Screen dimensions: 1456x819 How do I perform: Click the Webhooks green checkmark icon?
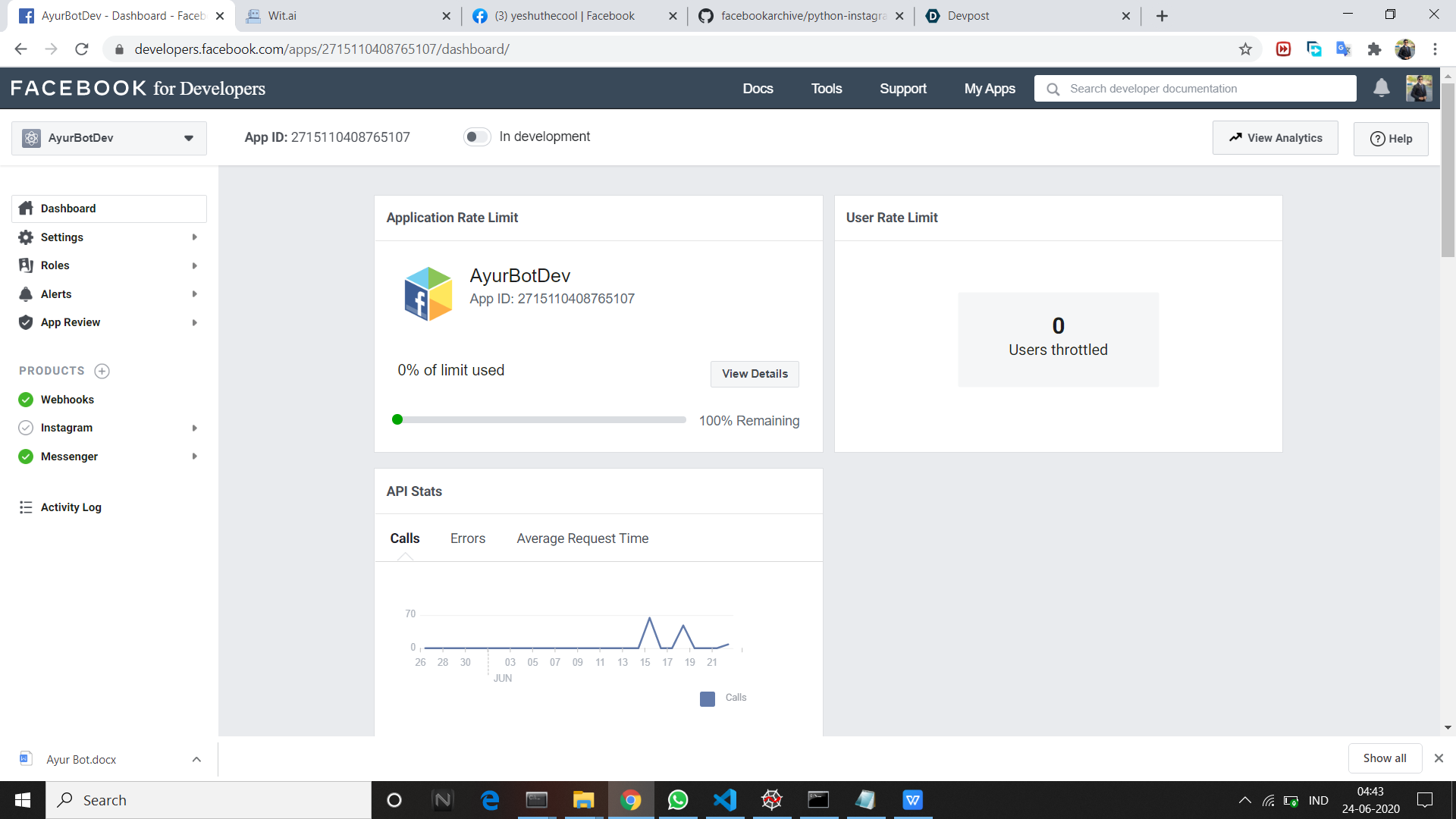(26, 400)
